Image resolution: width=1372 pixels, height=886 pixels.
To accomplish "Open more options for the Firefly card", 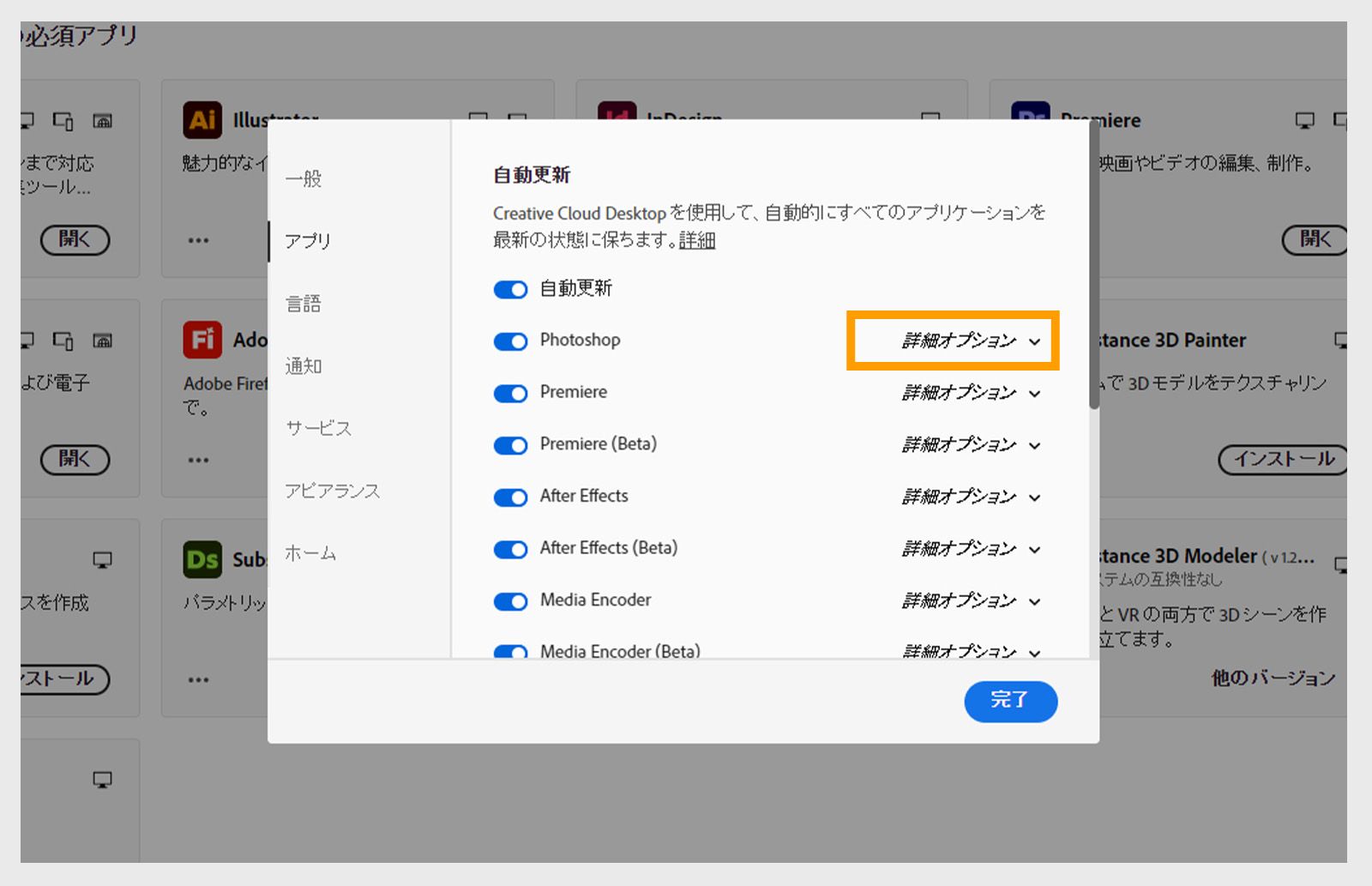I will pos(199,460).
